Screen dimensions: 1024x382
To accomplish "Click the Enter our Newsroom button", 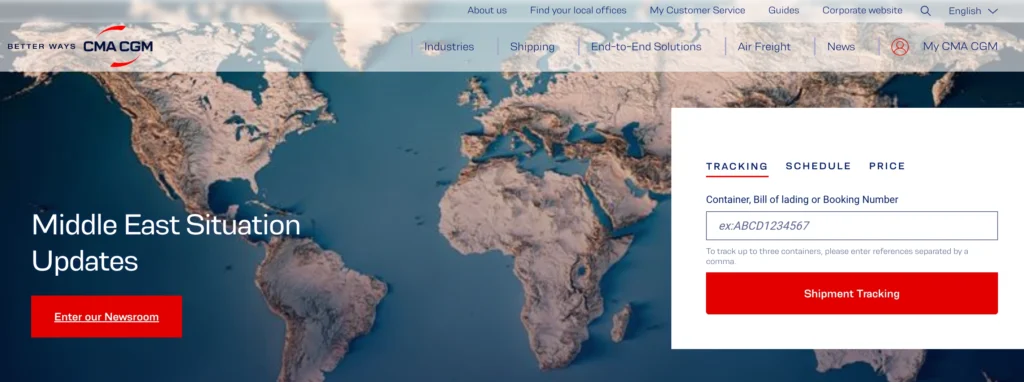I will (x=106, y=317).
